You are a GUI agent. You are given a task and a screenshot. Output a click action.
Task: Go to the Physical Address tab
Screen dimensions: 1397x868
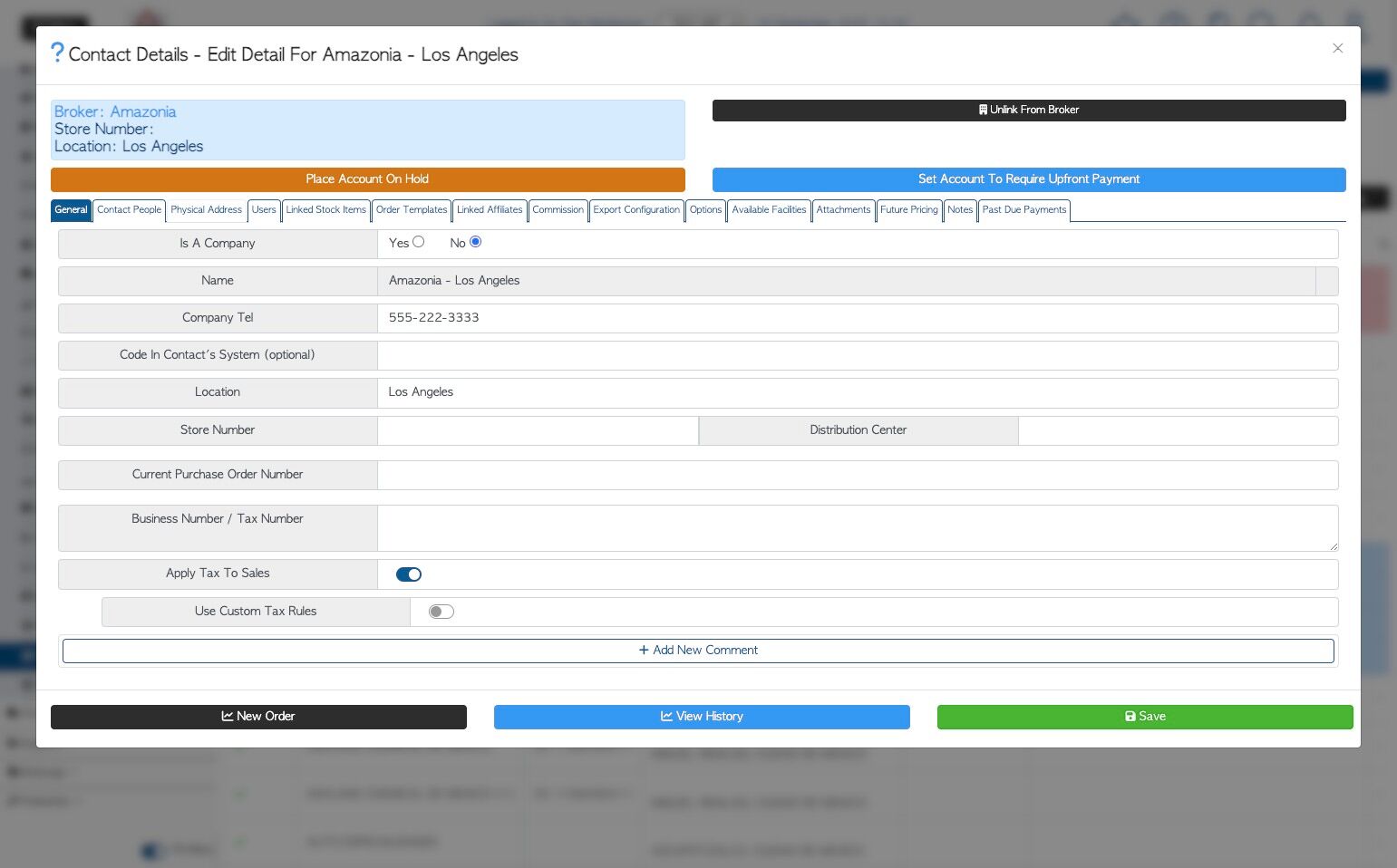[206, 210]
